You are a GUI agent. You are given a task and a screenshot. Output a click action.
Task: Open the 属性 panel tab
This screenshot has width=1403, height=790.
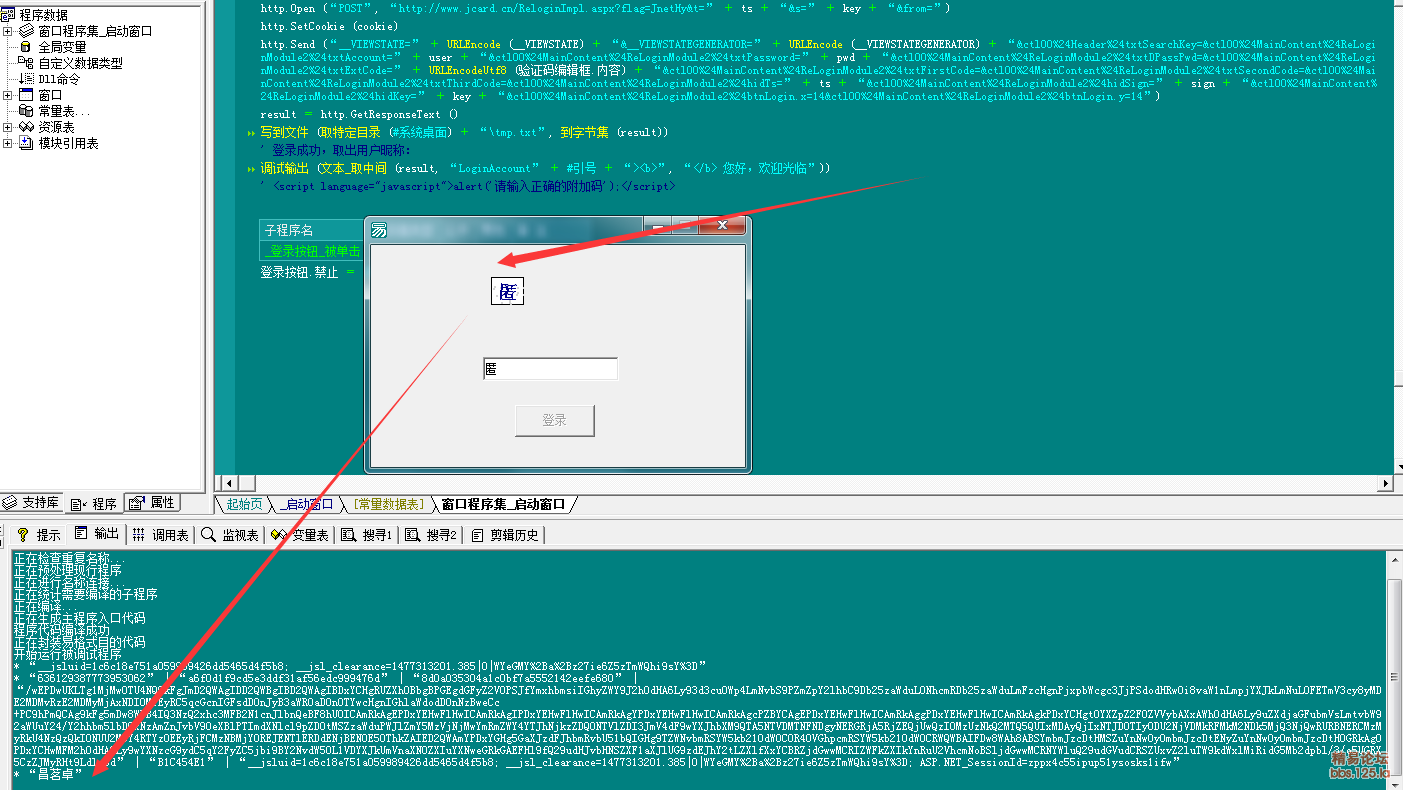click(x=153, y=502)
